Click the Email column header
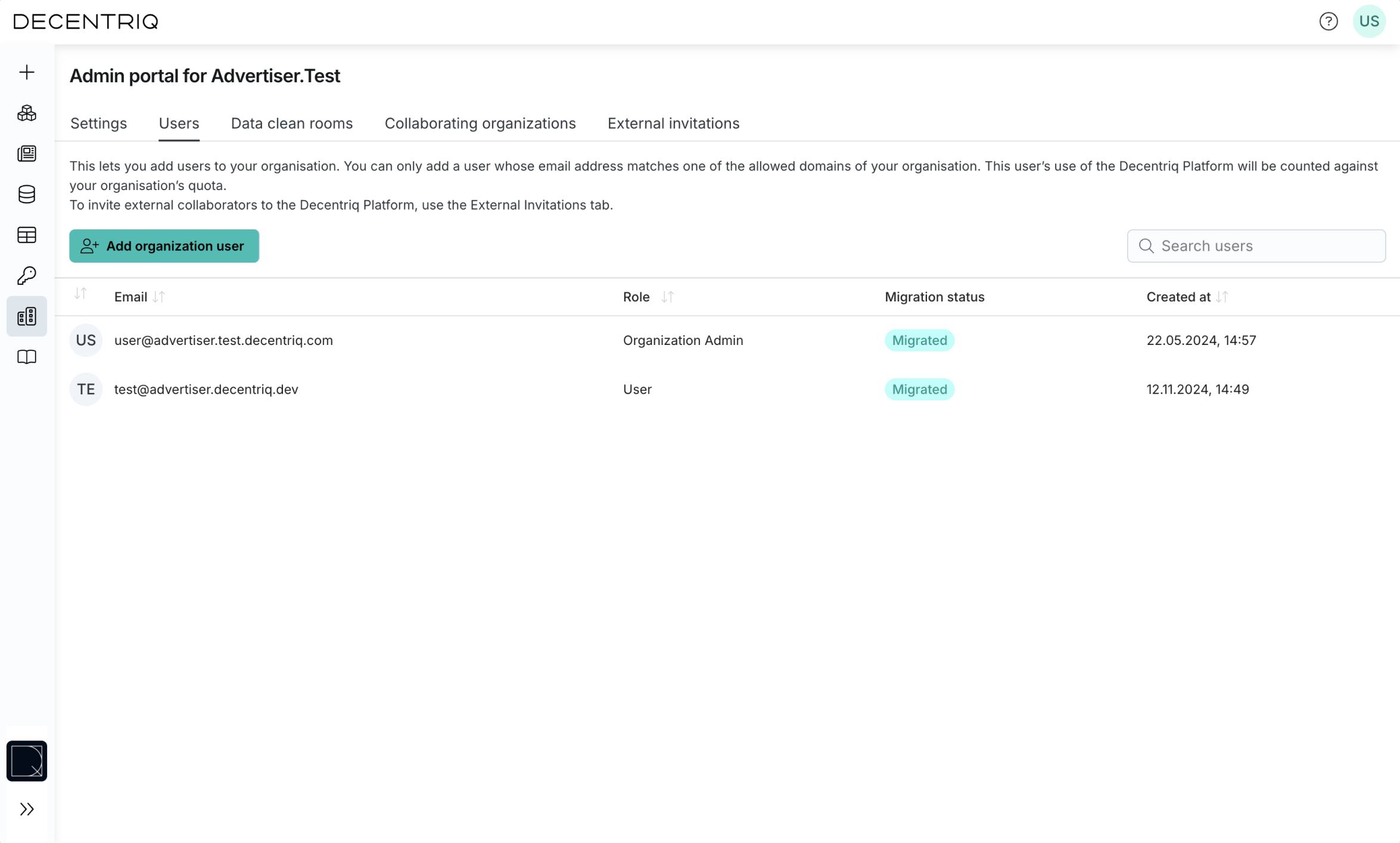 130,297
